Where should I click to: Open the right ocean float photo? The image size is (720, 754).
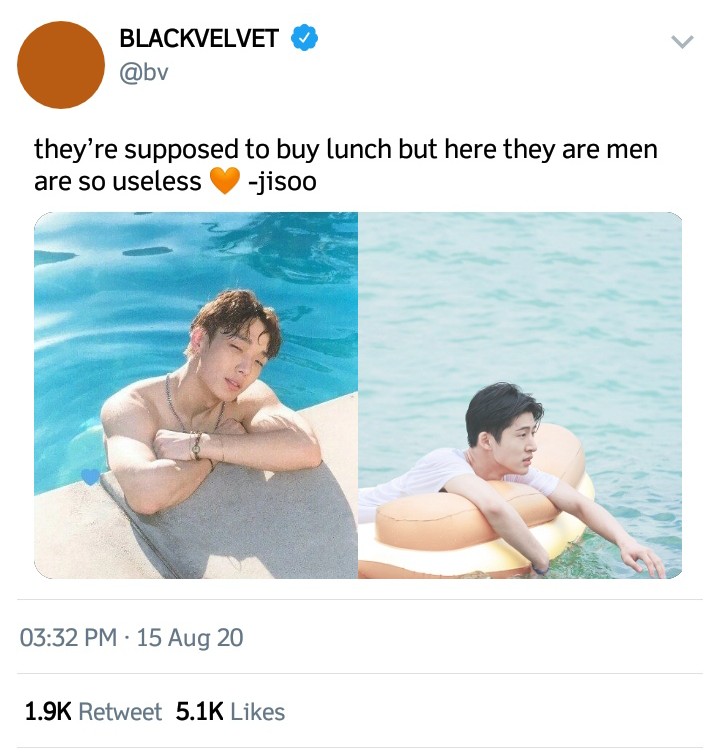pyautogui.click(x=520, y=395)
